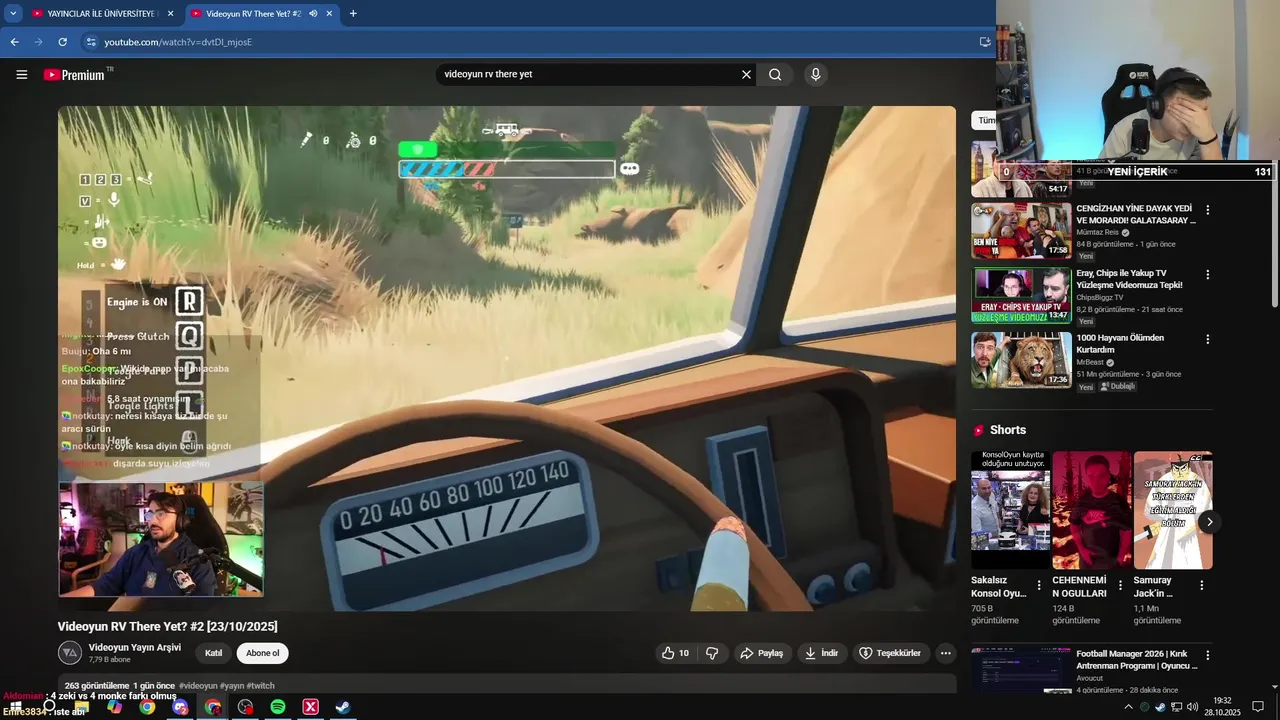Image resolution: width=1280 pixels, height=720 pixels.
Task: Close the 'YAYINCILAR İLE ÜNİVERSİTEYE' tab
Action: pos(170,14)
